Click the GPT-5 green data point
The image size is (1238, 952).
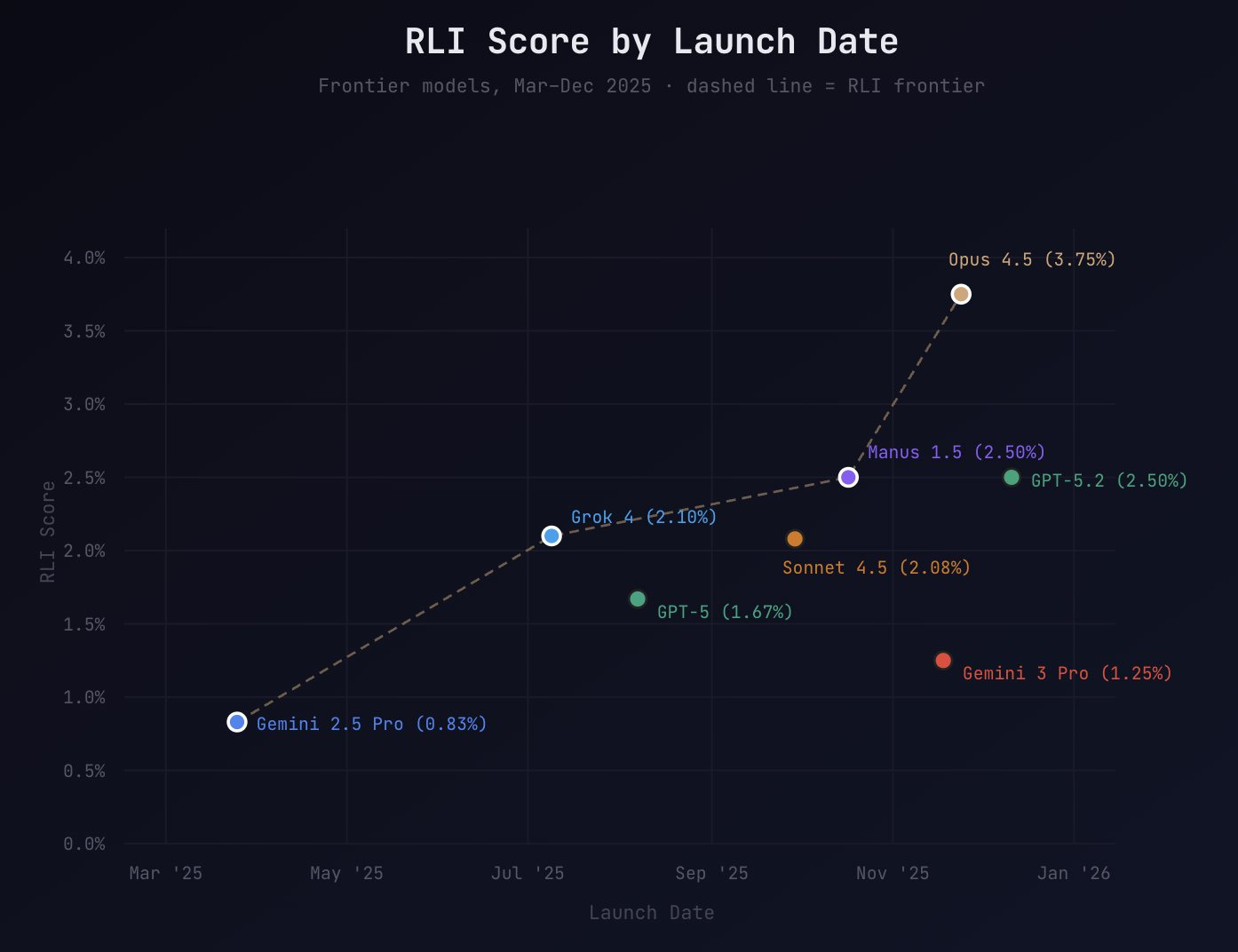[x=638, y=599]
